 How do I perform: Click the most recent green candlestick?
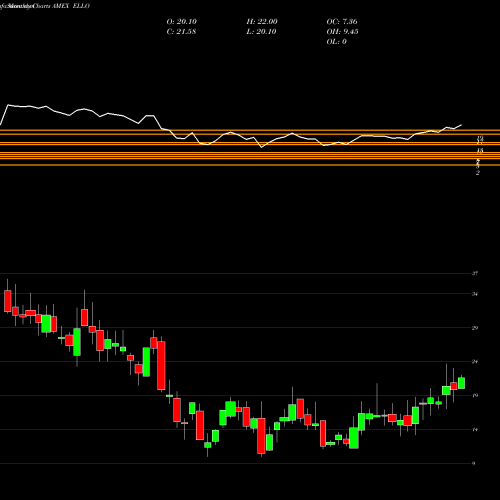(x=461, y=383)
